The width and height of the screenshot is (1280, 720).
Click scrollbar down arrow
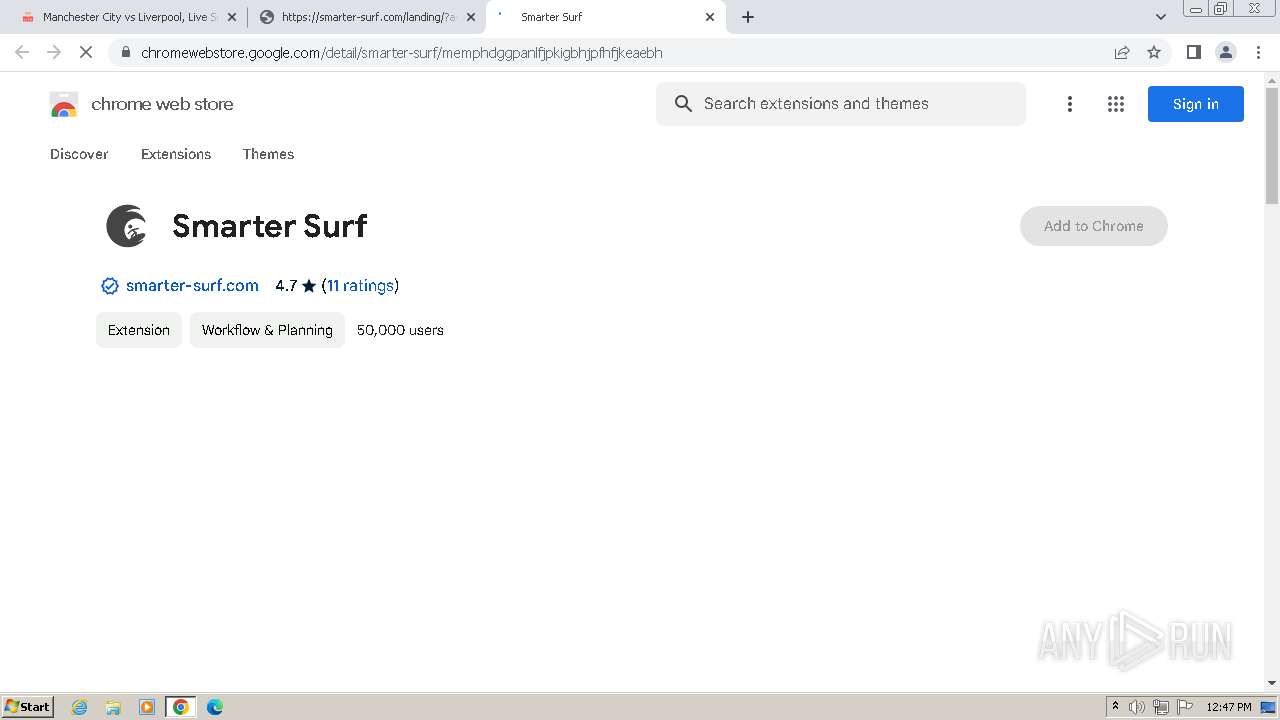1272,683
